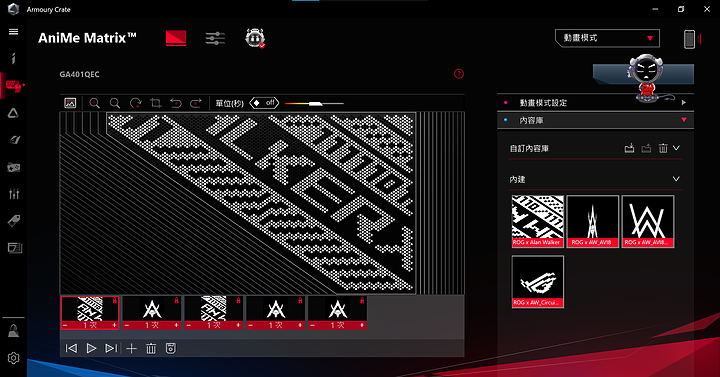
Task: Select the ROG x AW_Circuit thumbnail
Action: [538, 281]
